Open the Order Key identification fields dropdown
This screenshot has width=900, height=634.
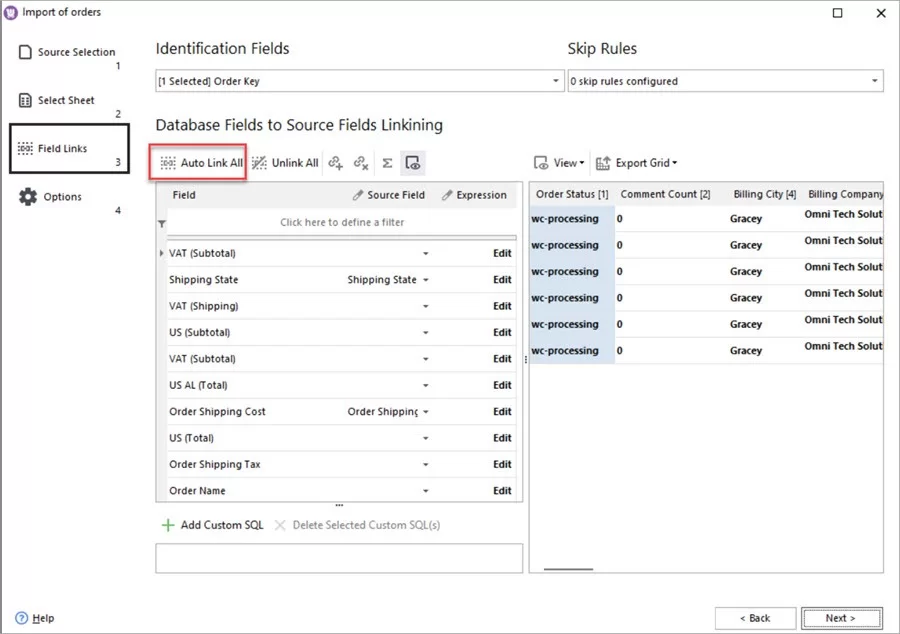click(x=554, y=80)
